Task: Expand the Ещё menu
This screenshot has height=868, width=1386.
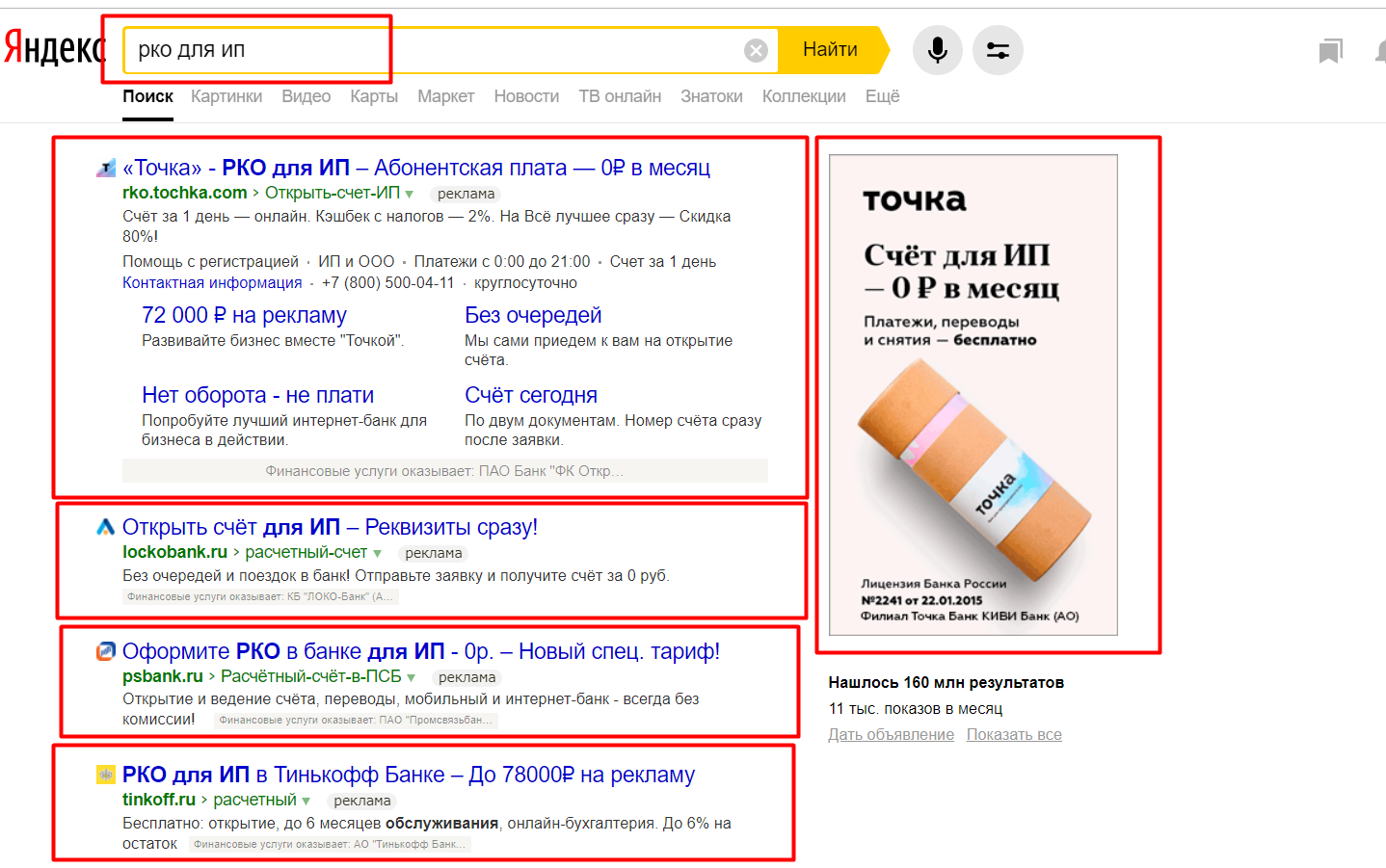Action: (x=882, y=96)
